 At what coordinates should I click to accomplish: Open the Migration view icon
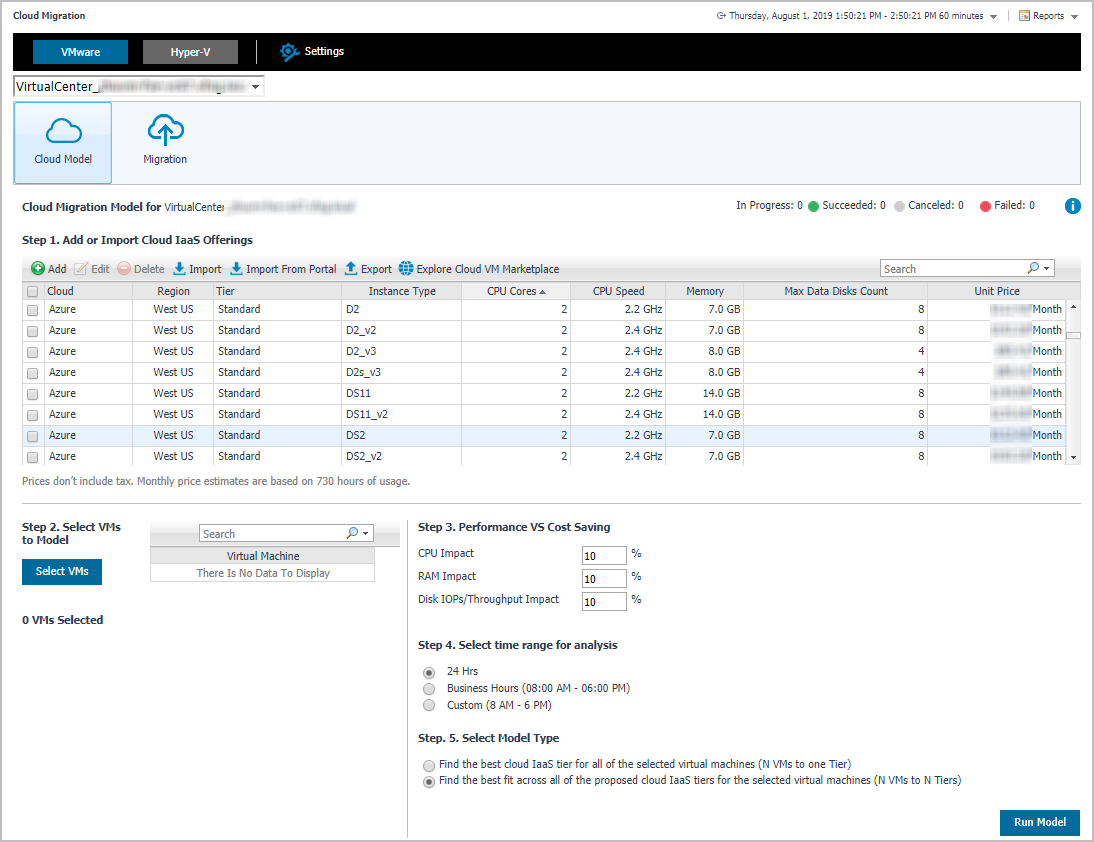(x=165, y=130)
